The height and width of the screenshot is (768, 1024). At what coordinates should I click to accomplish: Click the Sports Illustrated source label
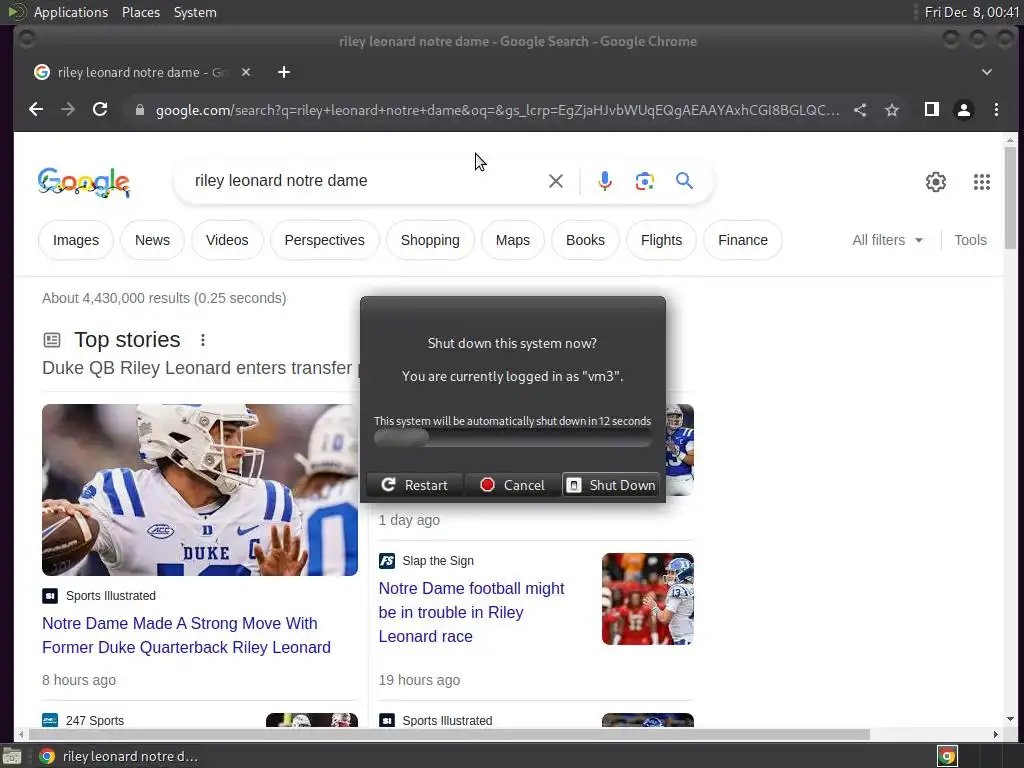coord(110,596)
